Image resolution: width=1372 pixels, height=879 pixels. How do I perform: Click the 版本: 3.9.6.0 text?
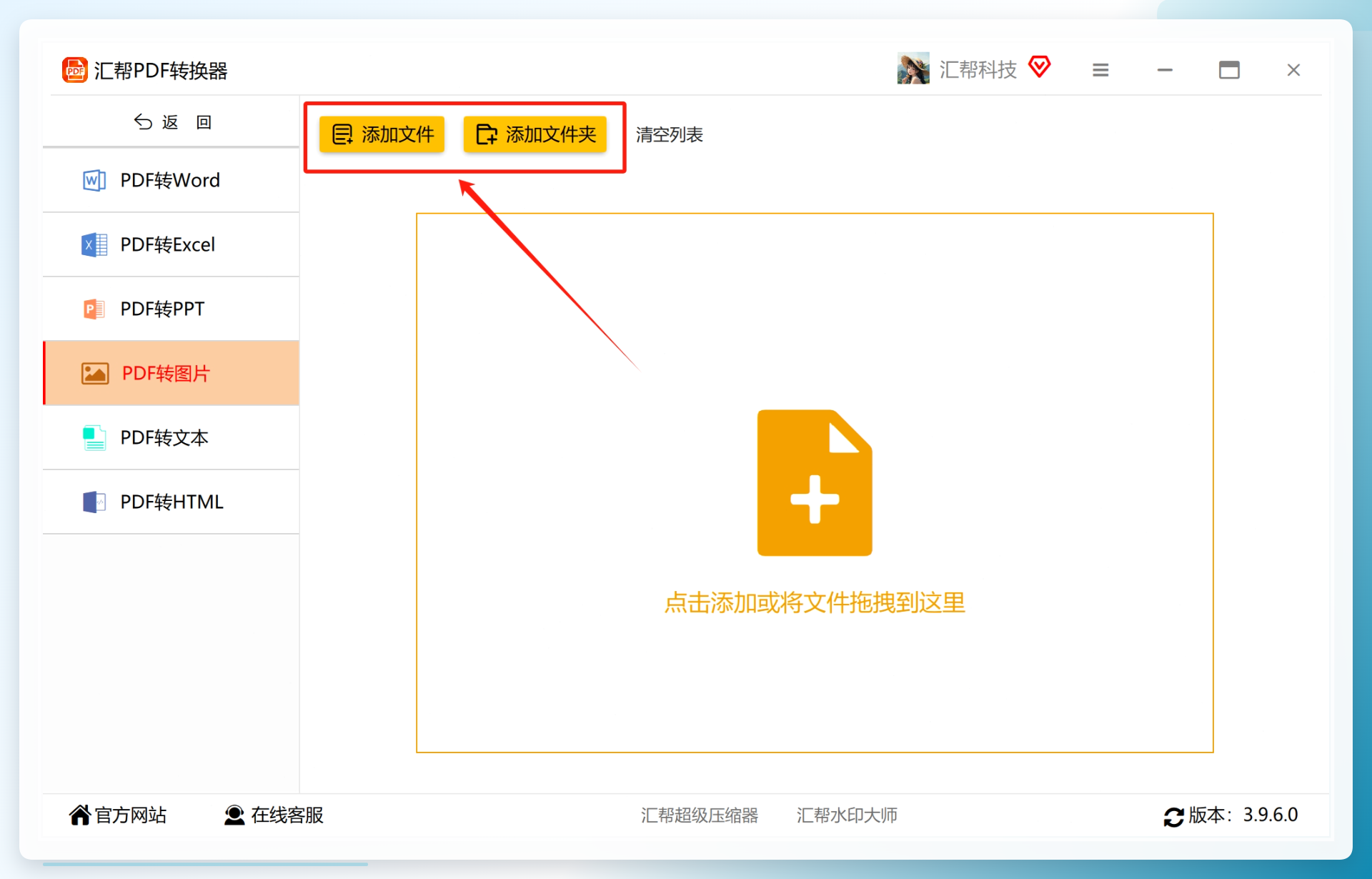pos(1243,815)
